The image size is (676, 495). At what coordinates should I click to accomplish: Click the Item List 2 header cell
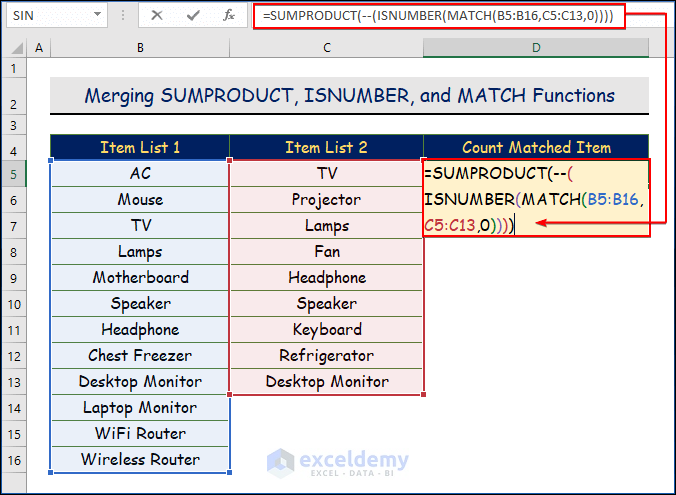[x=326, y=147]
